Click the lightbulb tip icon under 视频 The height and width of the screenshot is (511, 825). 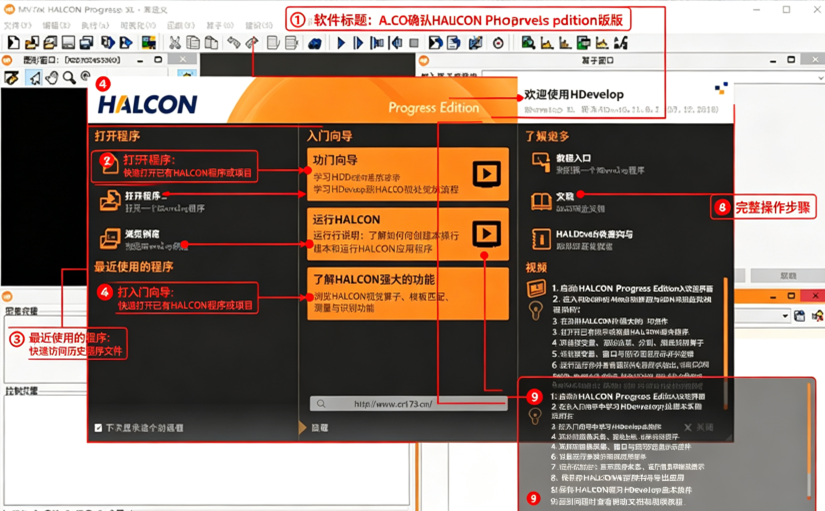536,311
